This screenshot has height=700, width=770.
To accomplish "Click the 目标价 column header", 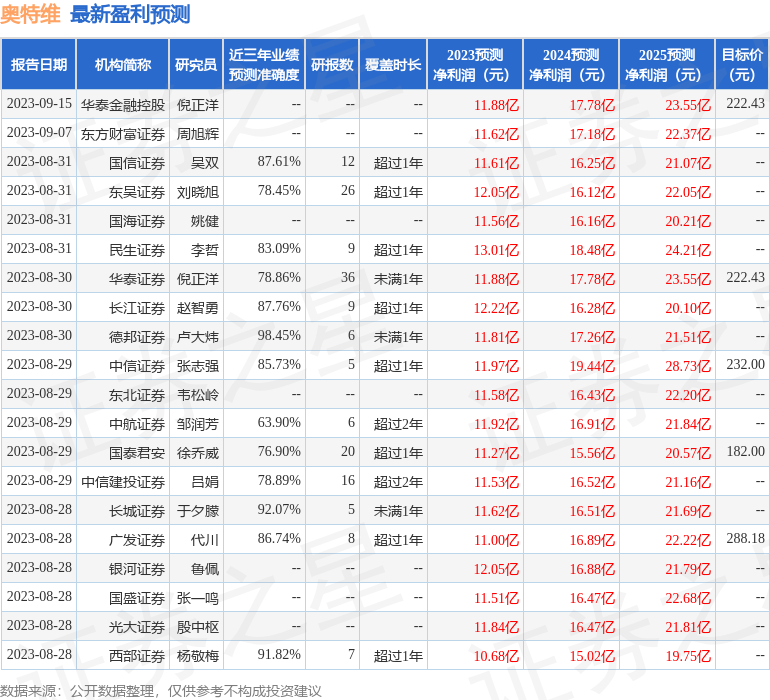I will coord(742,64).
